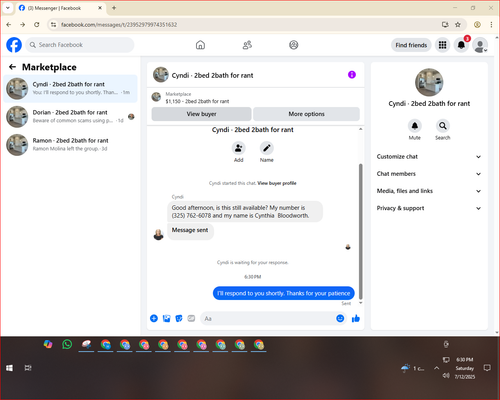
Task: Open the Friends icon in top navigation
Action: click(247, 45)
